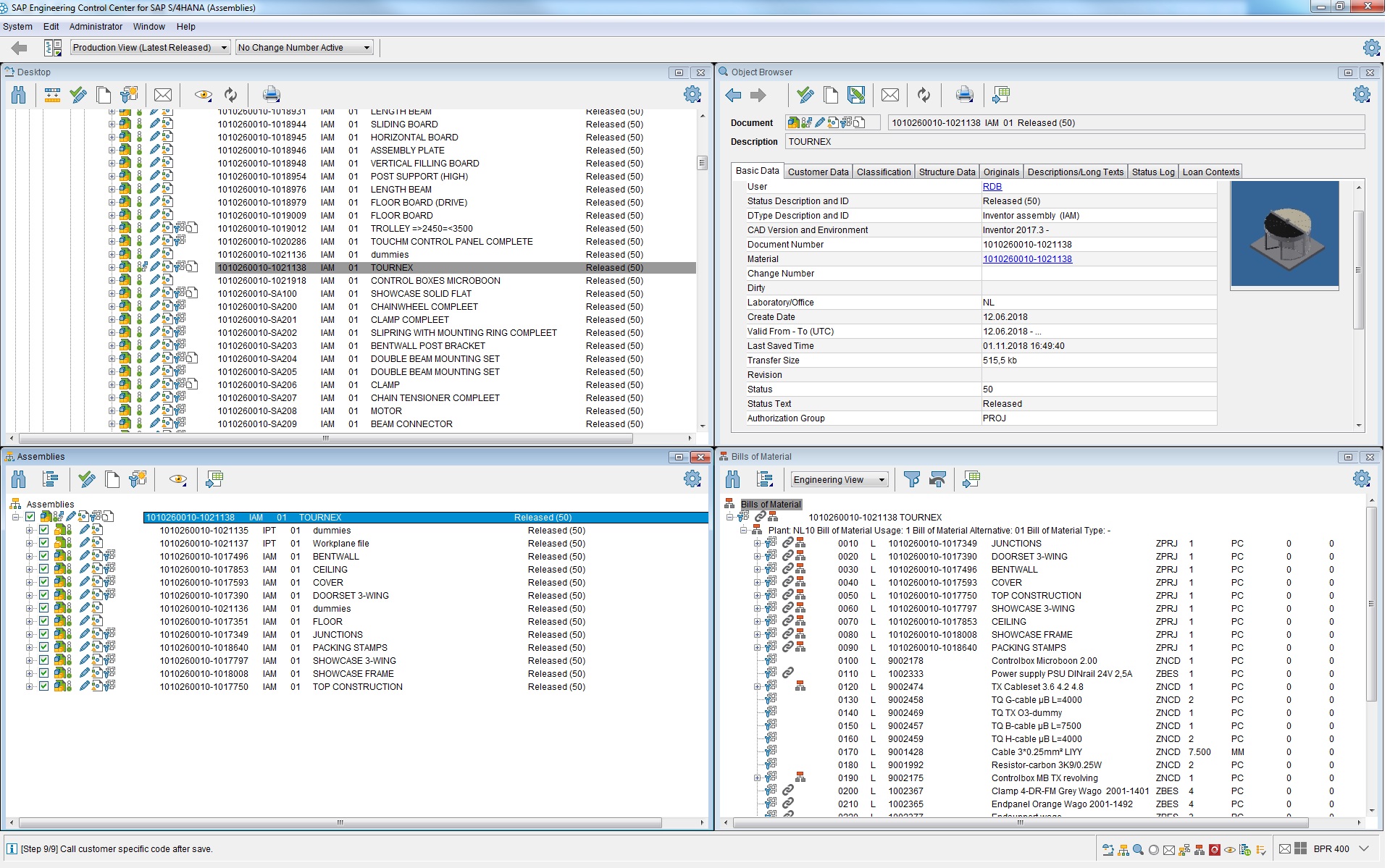1390x868 pixels.
Task: Click the Desktop panel horizontal scrollbar
Action: click(x=326, y=439)
